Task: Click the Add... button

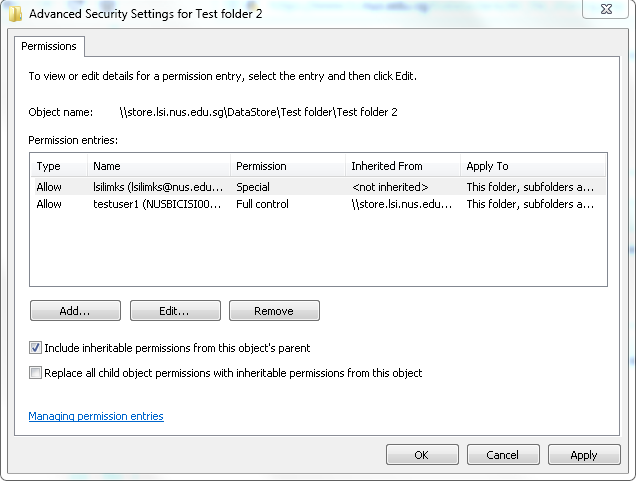Action: coord(75,311)
